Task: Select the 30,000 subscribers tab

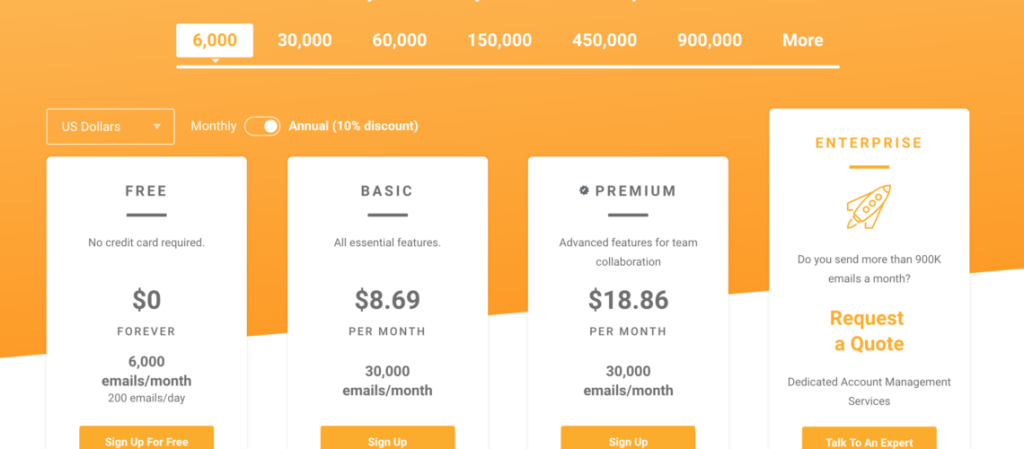Action: coord(304,40)
